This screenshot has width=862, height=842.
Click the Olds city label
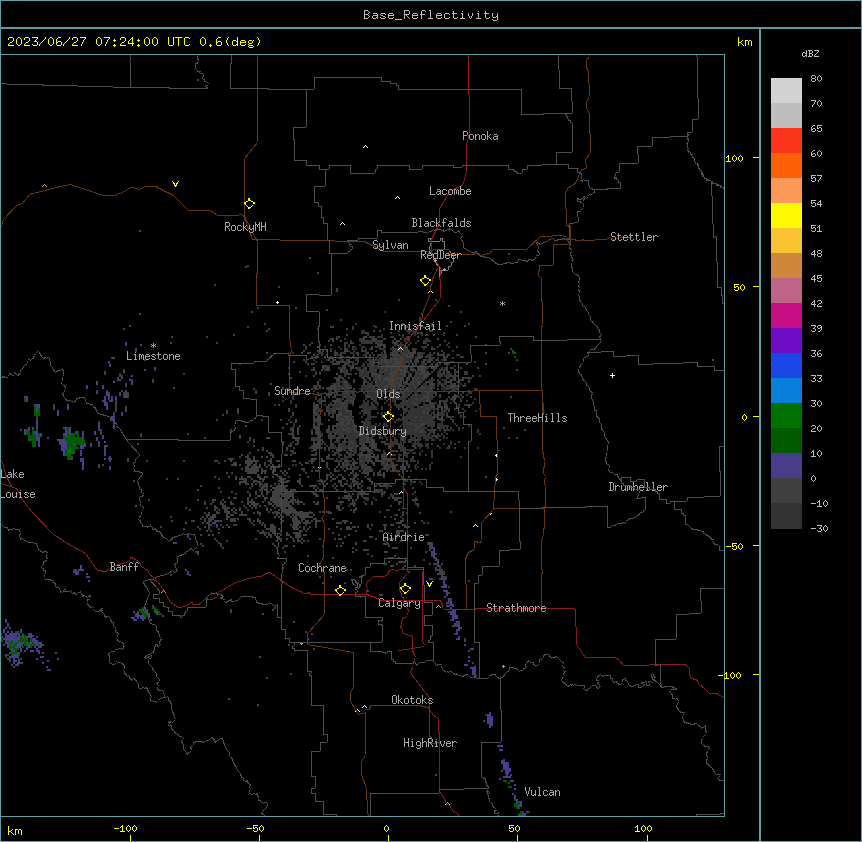(x=388, y=394)
